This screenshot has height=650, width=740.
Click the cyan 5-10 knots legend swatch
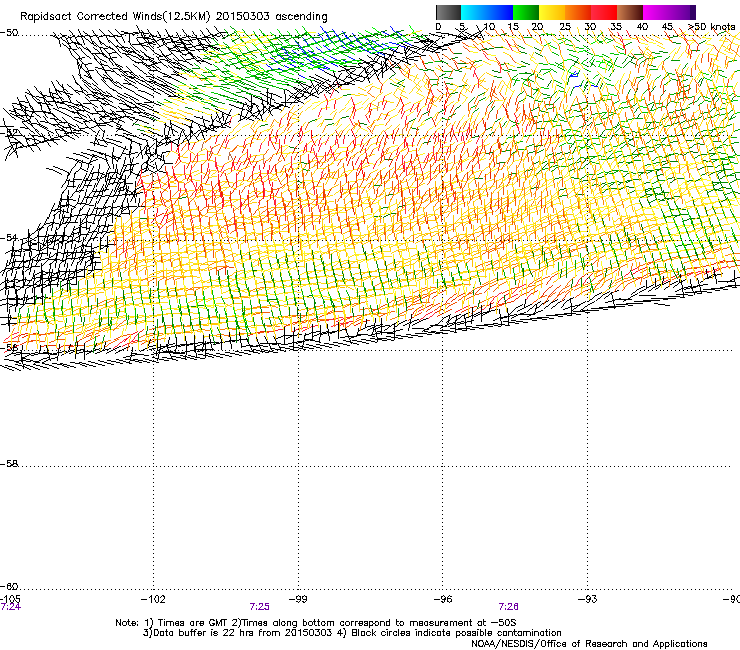click(474, 12)
